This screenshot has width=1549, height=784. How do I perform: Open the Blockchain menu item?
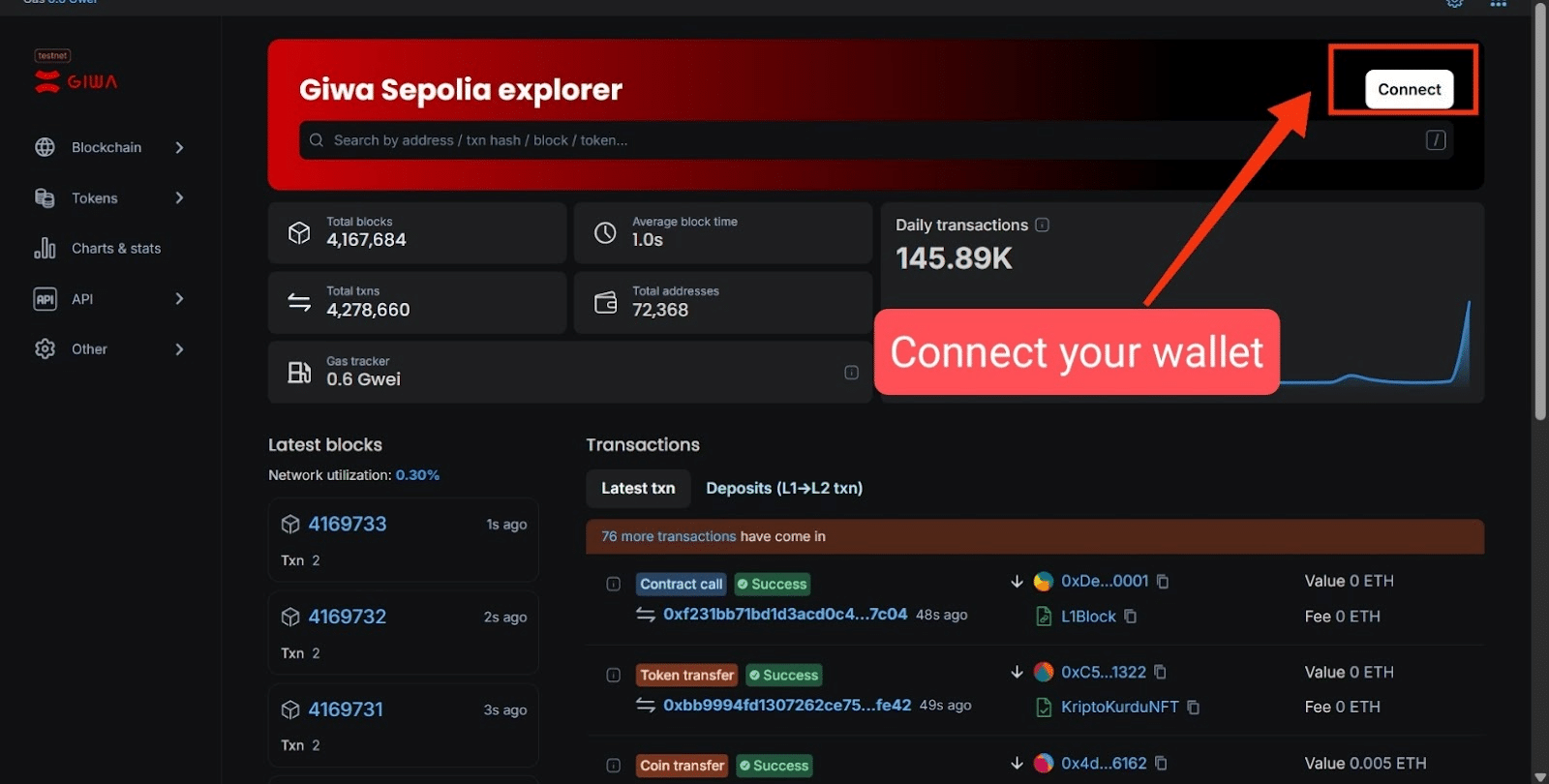pyautogui.click(x=106, y=147)
